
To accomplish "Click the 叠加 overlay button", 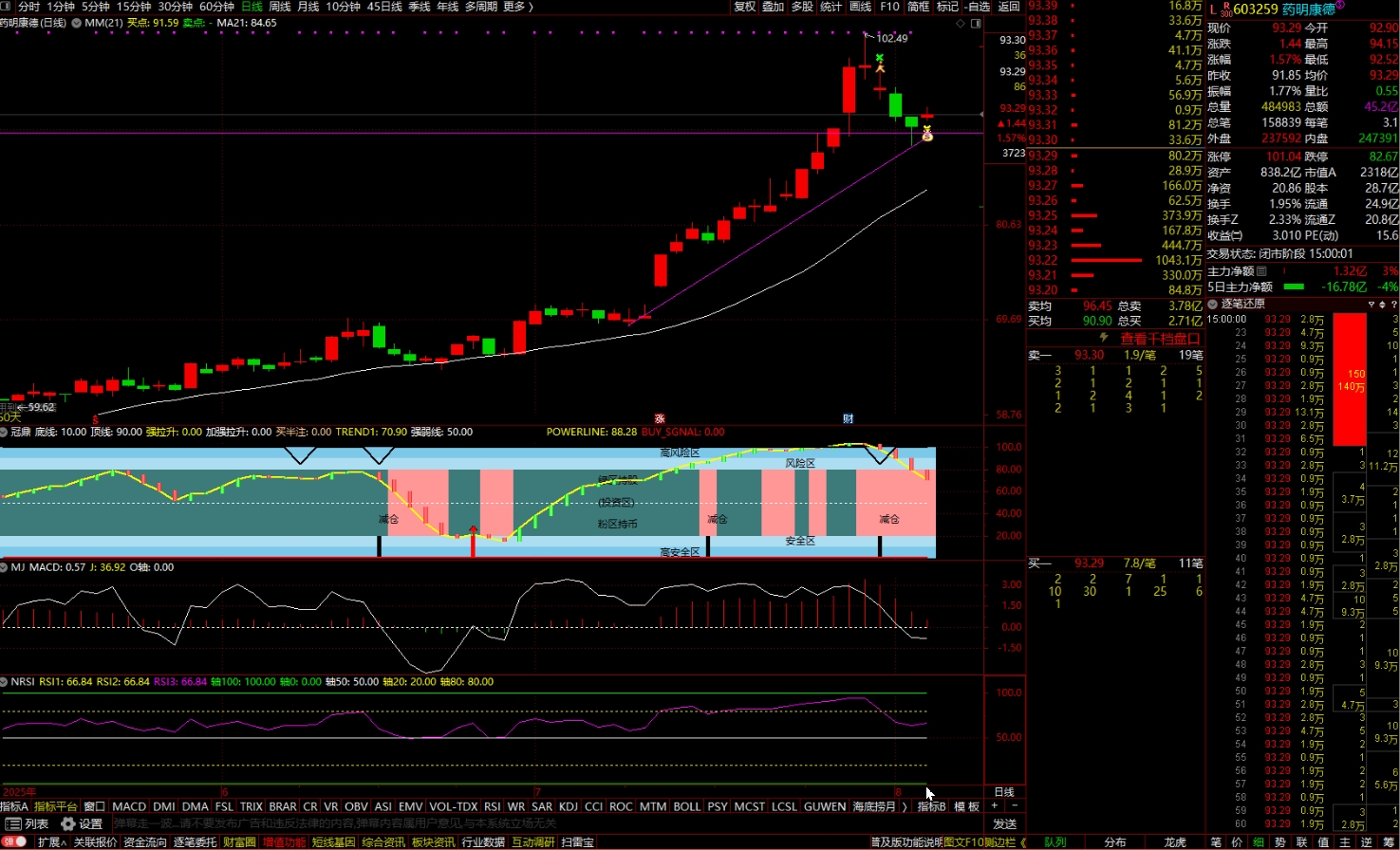I will [x=774, y=7].
